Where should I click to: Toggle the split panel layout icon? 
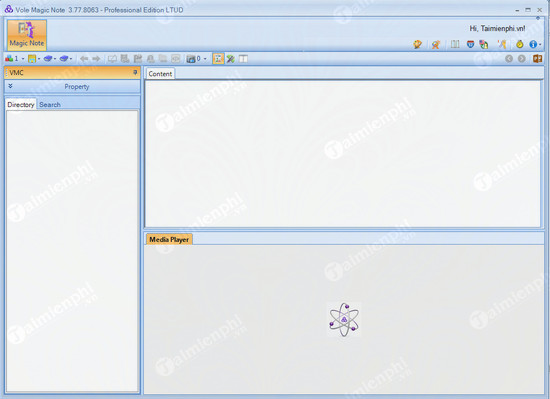(x=243, y=59)
